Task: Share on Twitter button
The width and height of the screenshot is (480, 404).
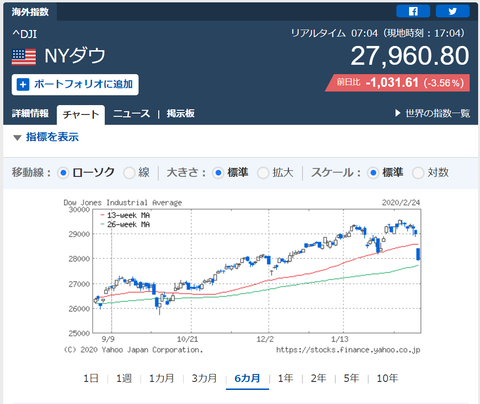Action: click(453, 11)
